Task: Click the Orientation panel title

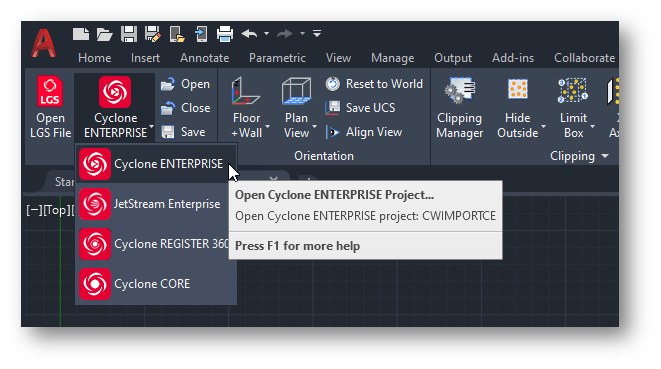Action: click(324, 156)
